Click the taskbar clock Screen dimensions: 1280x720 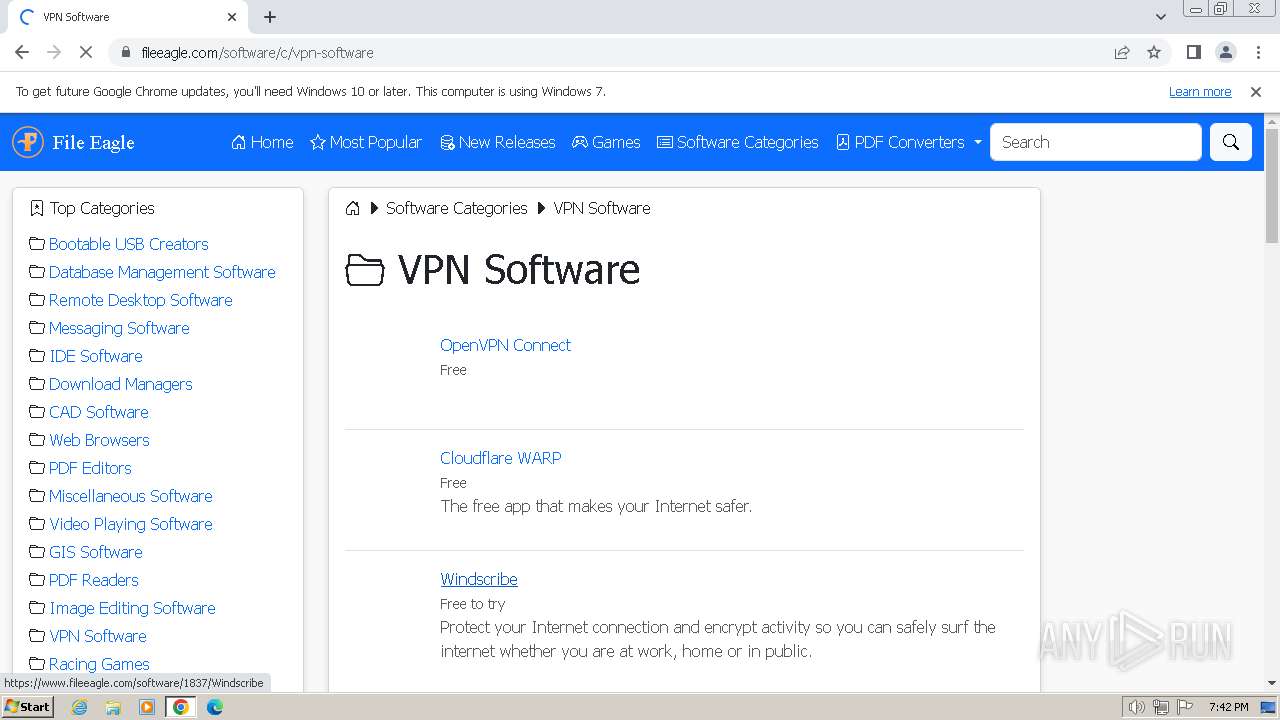point(1228,707)
